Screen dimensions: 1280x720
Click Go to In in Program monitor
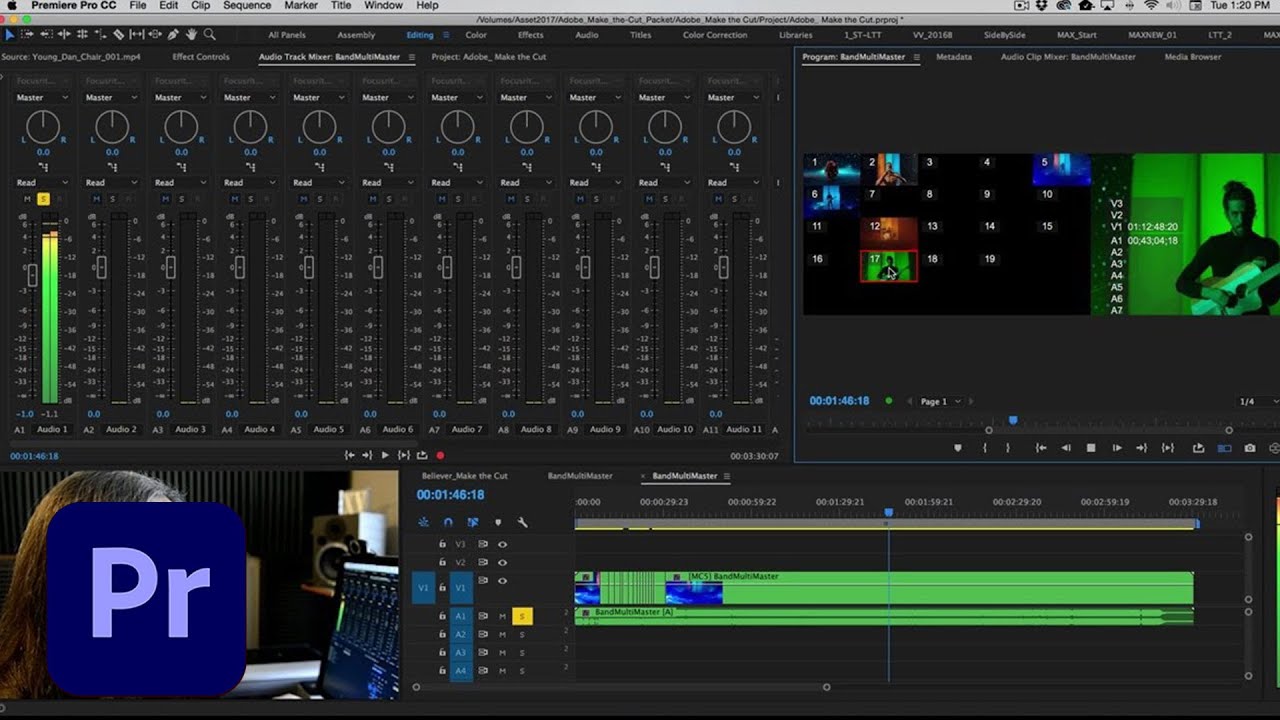[1041, 448]
